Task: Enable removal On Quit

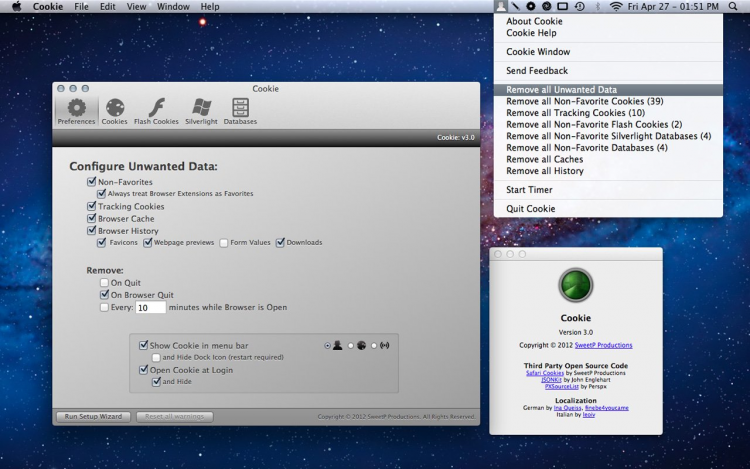Action: coord(104,283)
